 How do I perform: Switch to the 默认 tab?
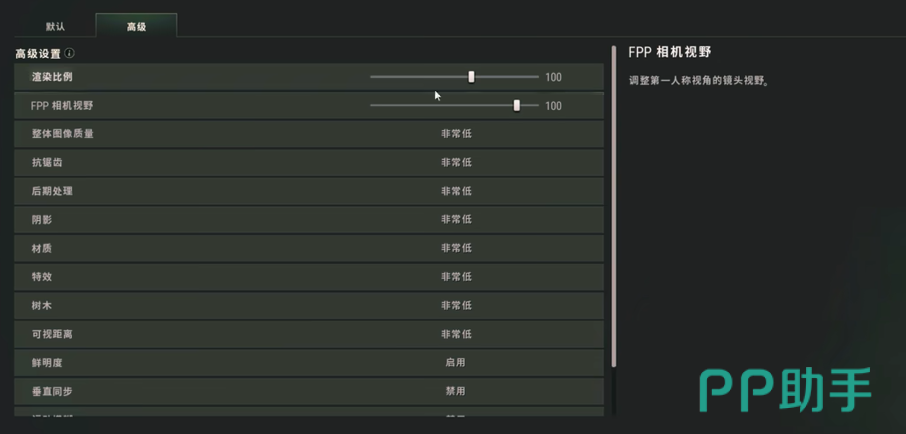click(56, 26)
